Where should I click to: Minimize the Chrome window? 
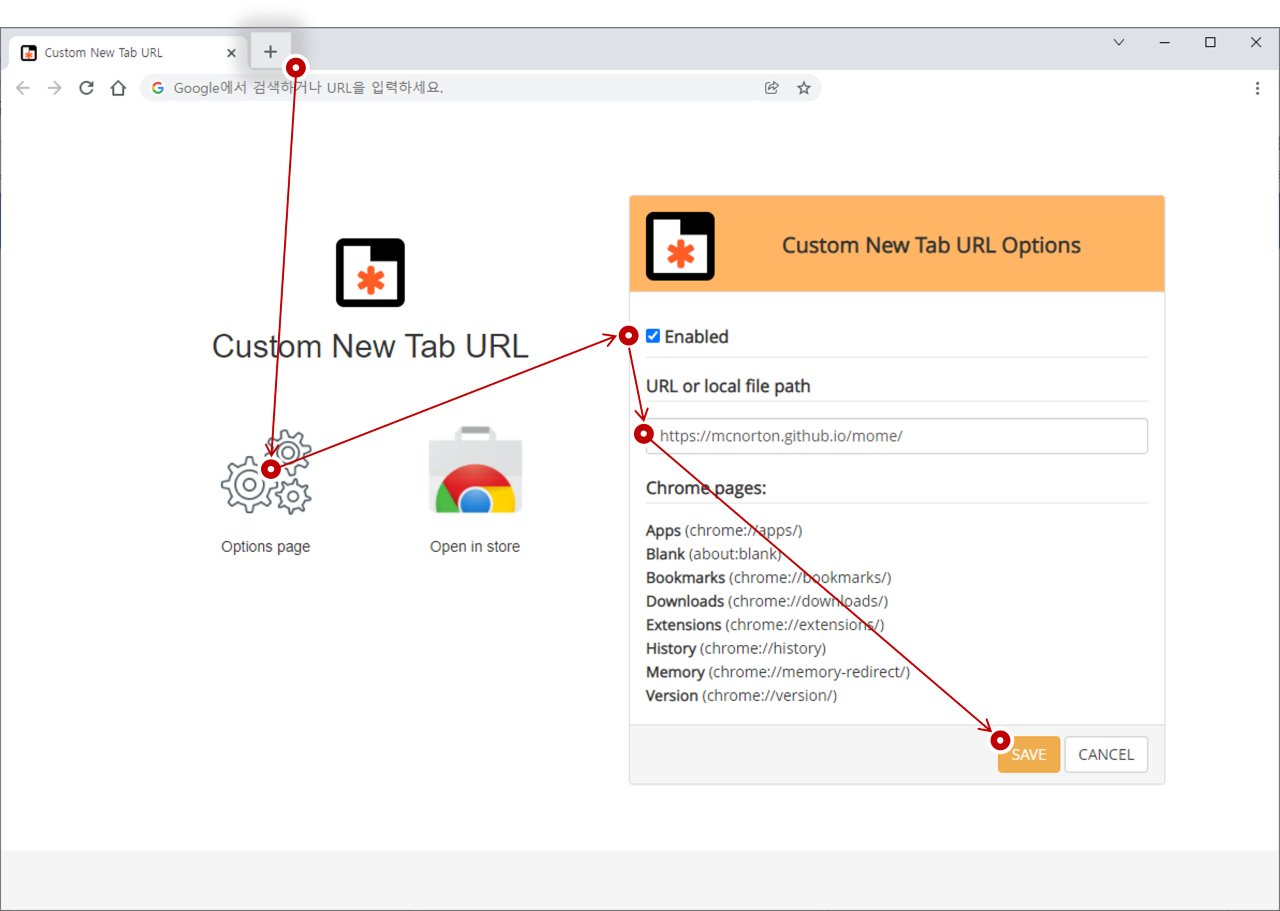pyautogui.click(x=1165, y=42)
